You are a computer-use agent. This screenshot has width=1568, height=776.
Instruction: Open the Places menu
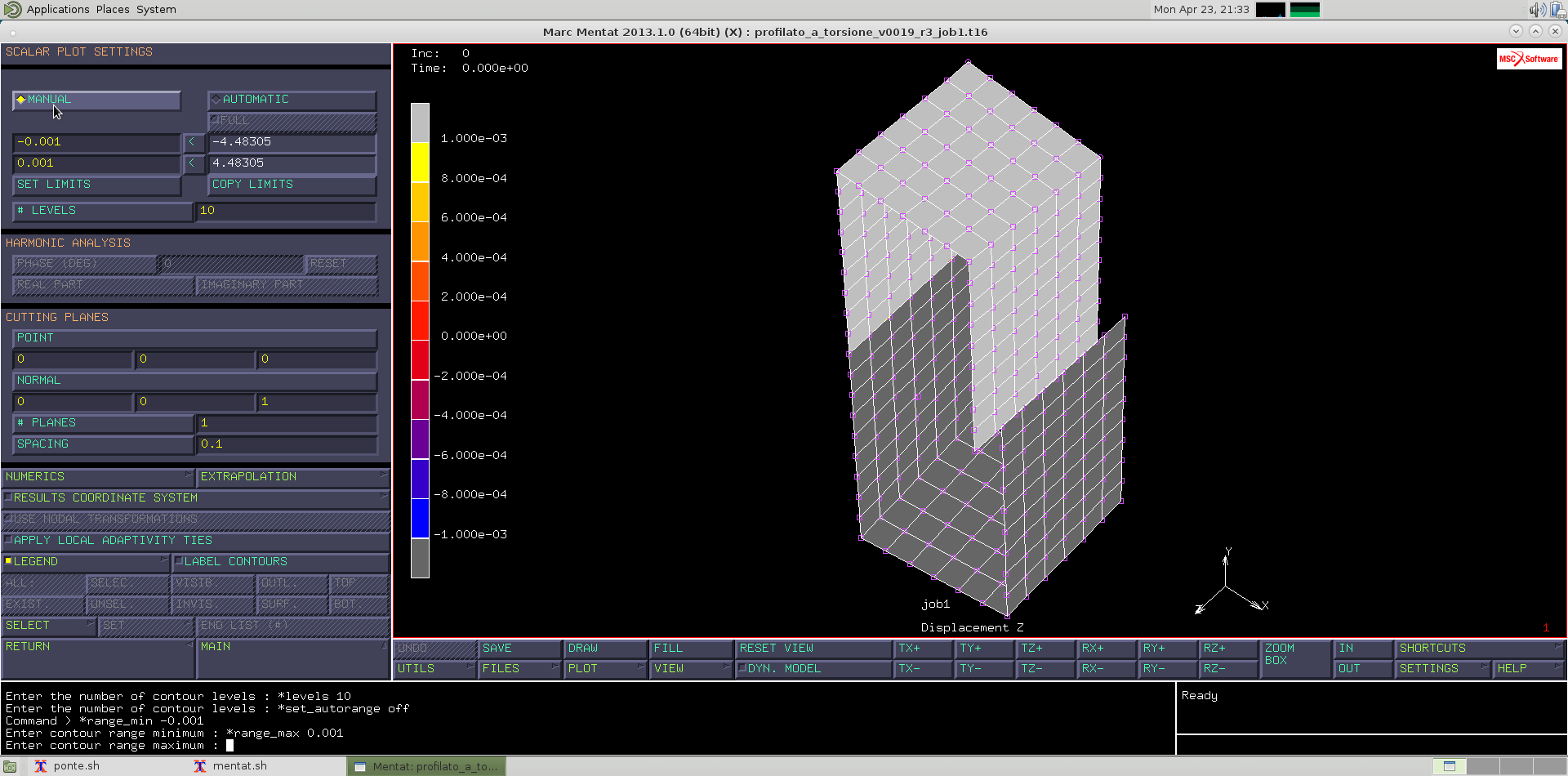pyautogui.click(x=113, y=10)
